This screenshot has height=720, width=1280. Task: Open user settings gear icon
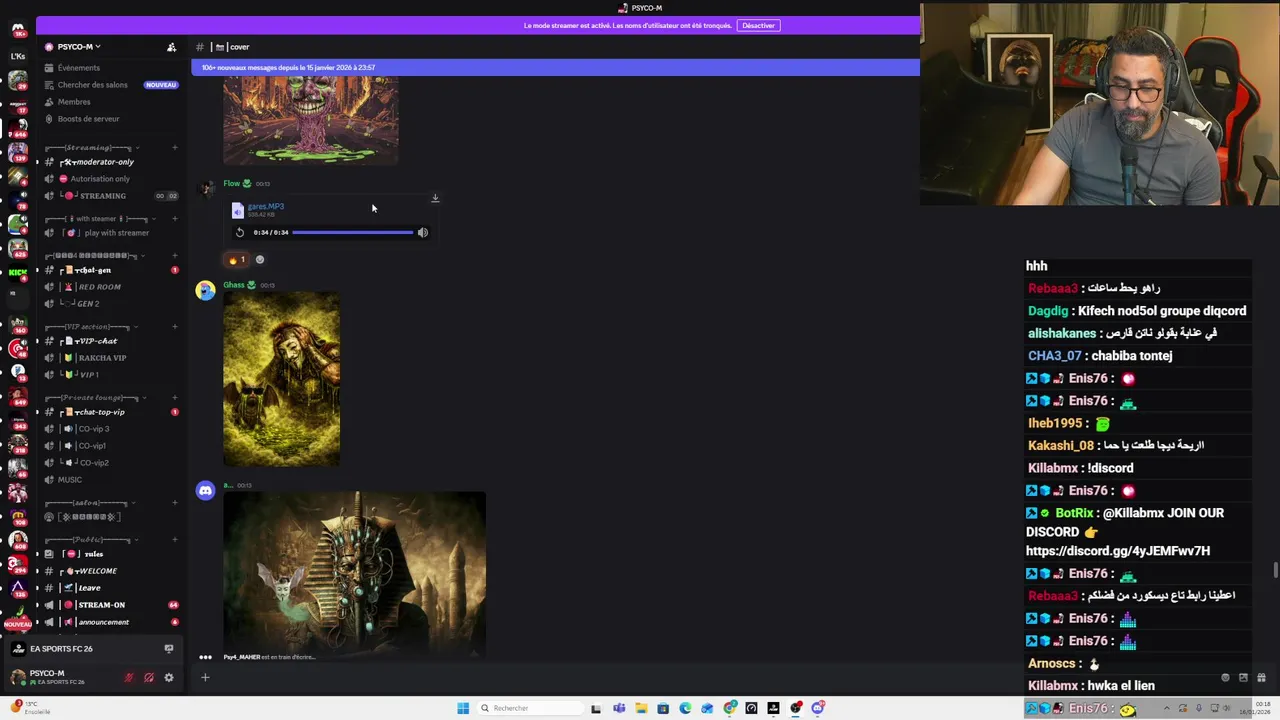point(168,678)
